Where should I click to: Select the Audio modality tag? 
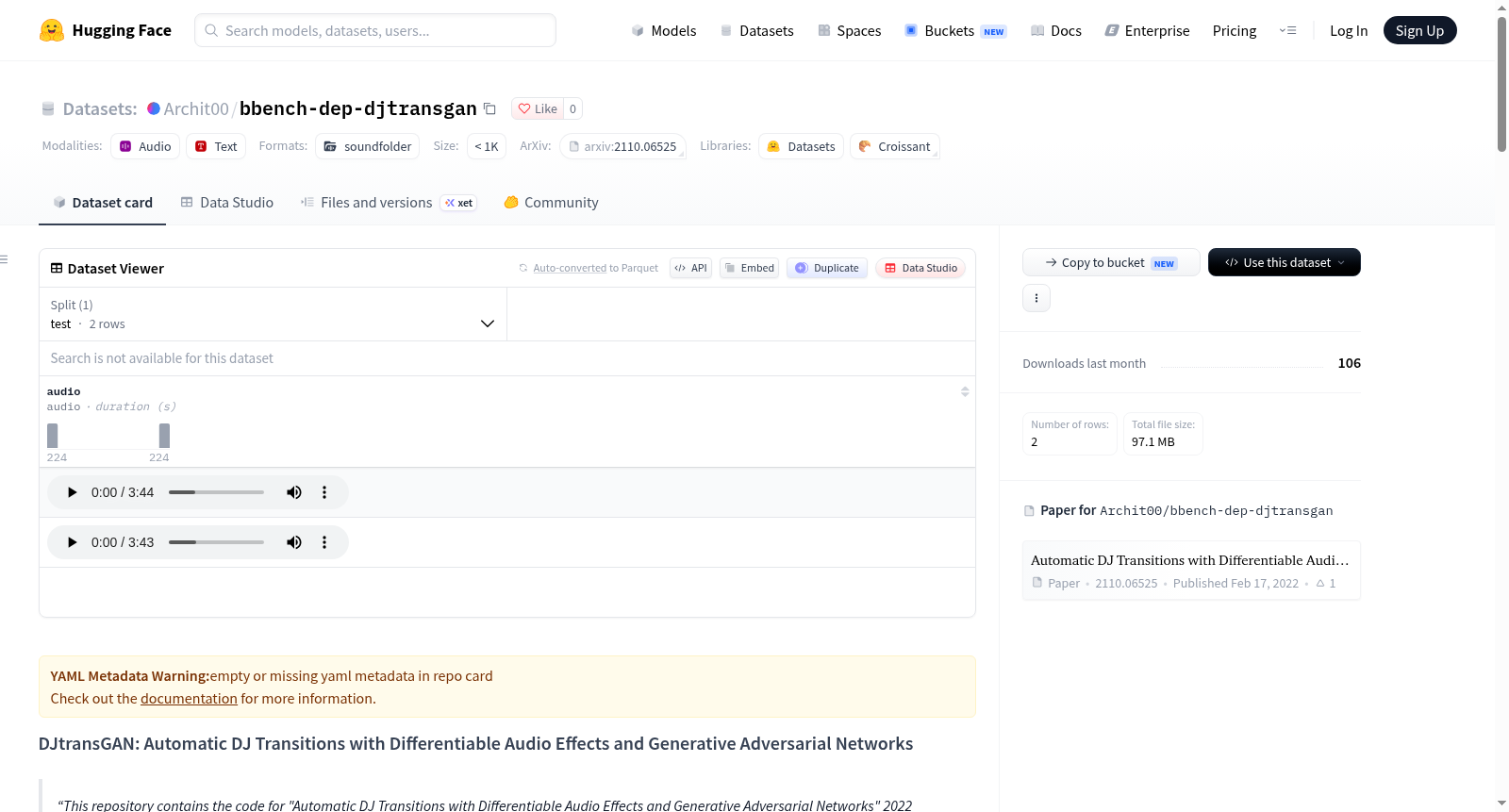click(x=145, y=146)
